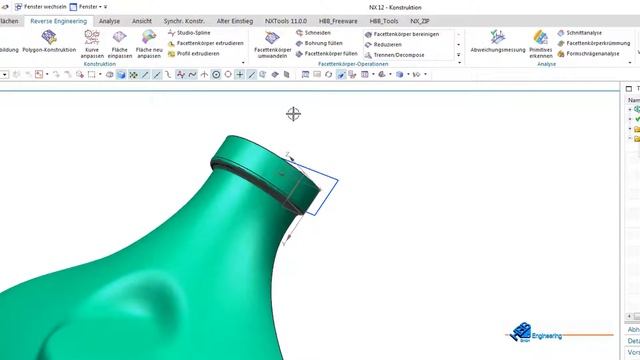Choose Facettenkörper füllen

[326, 53]
